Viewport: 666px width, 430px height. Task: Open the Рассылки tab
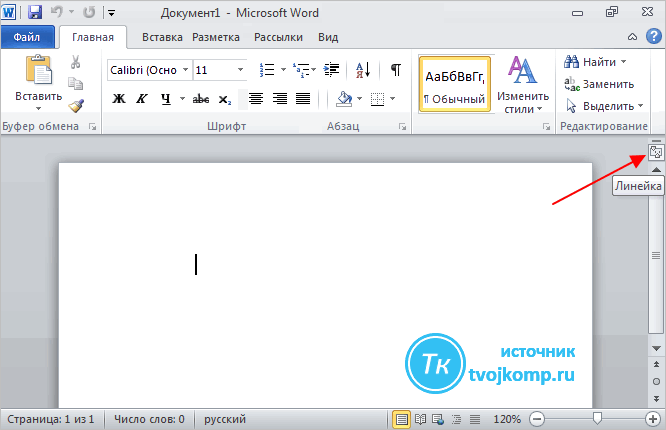pyautogui.click(x=278, y=37)
